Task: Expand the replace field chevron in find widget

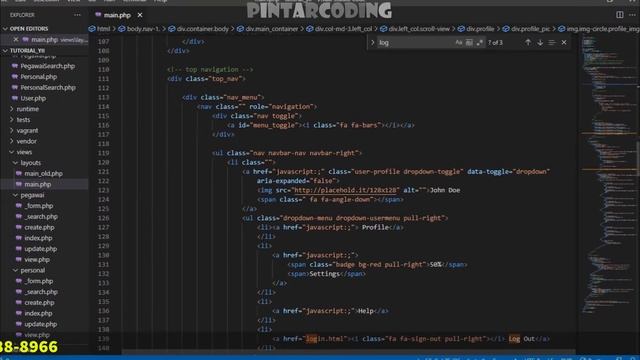Action: tap(372, 42)
